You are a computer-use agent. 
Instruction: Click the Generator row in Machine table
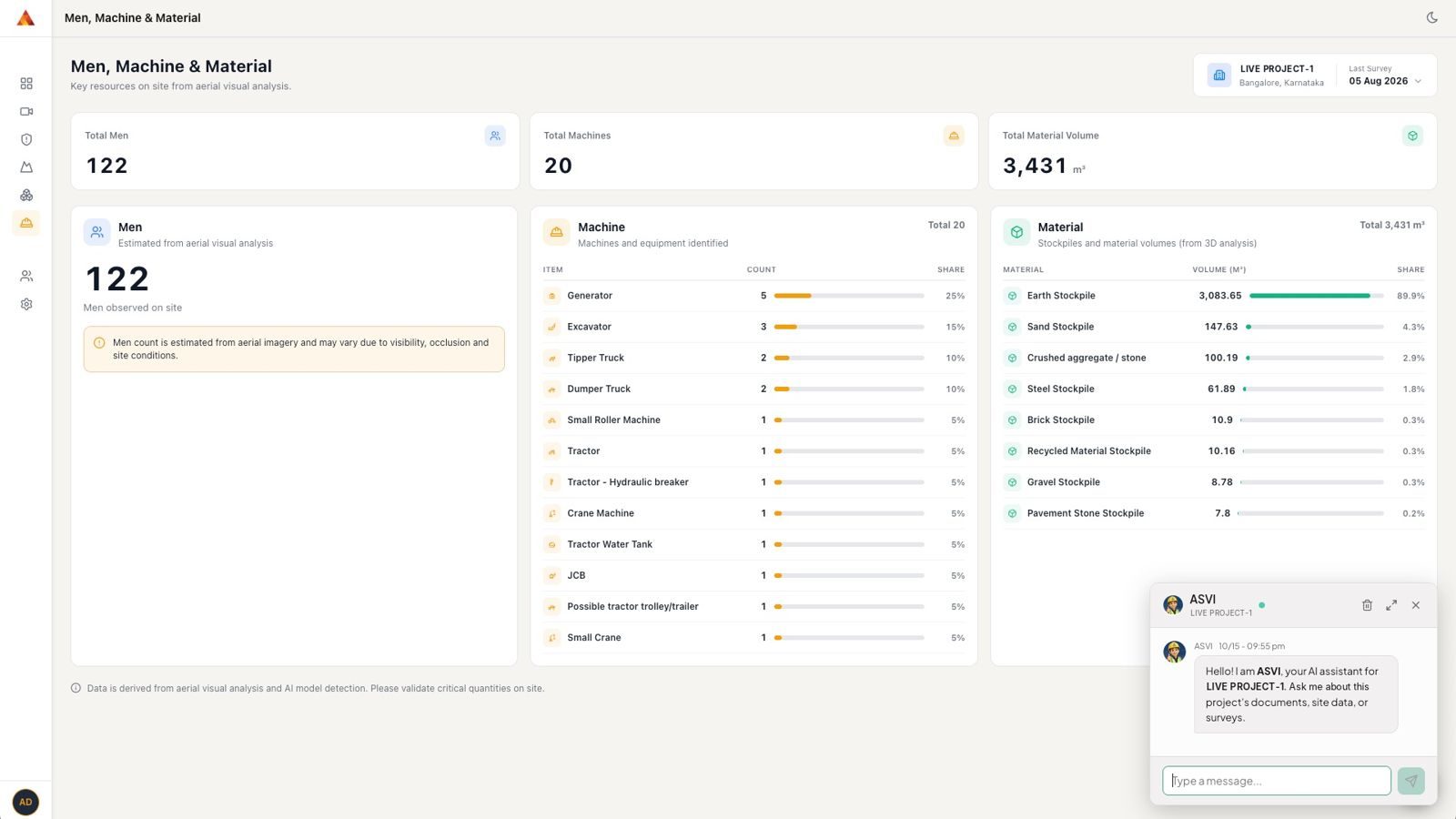[753, 296]
